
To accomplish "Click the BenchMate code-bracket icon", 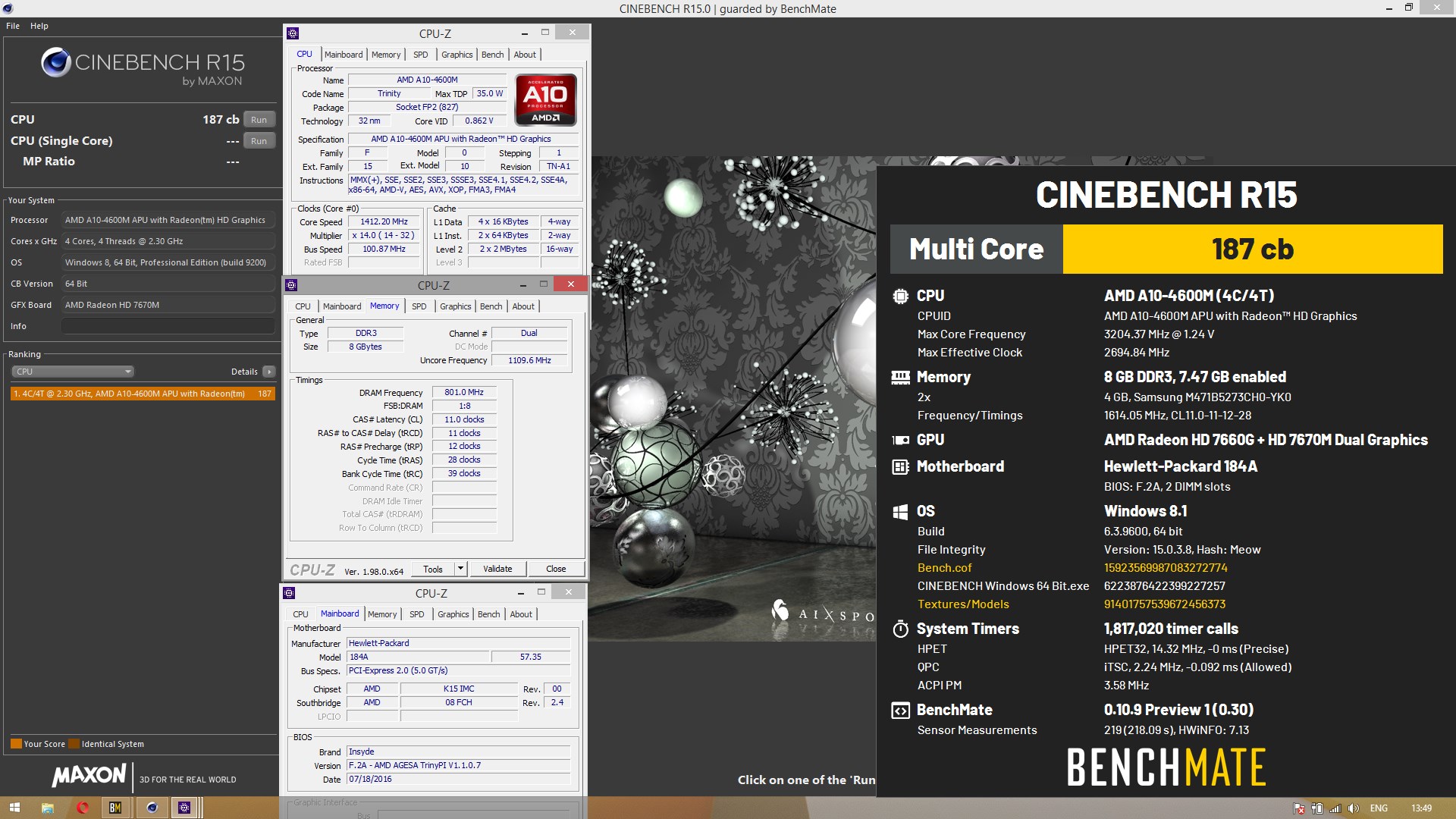I will click(900, 711).
